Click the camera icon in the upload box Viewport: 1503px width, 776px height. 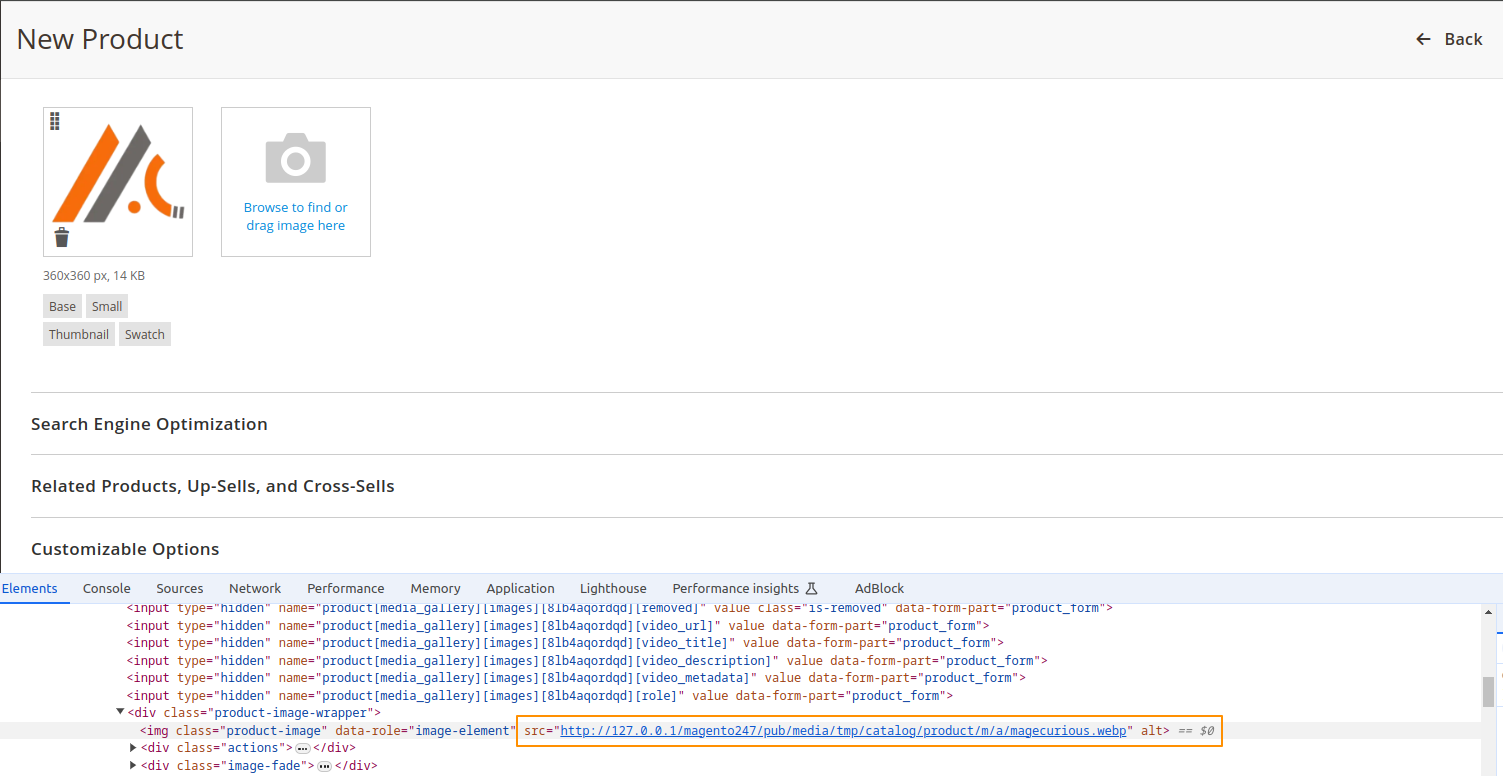[x=295, y=158]
